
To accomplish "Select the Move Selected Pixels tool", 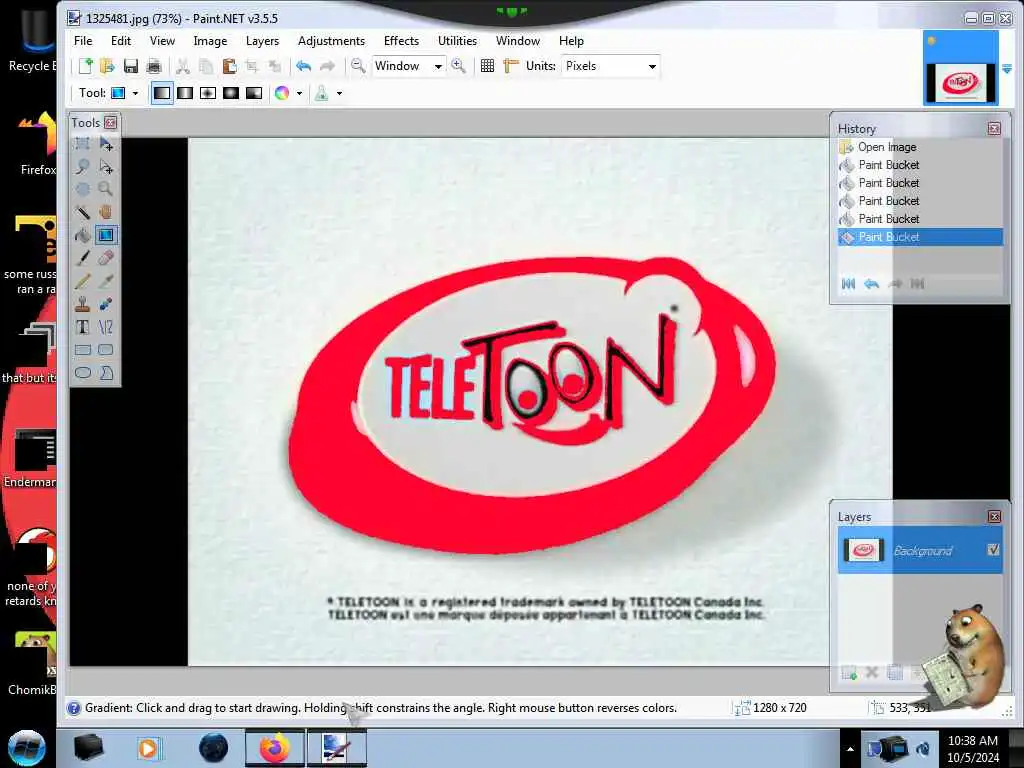I will pyautogui.click(x=106, y=143).
